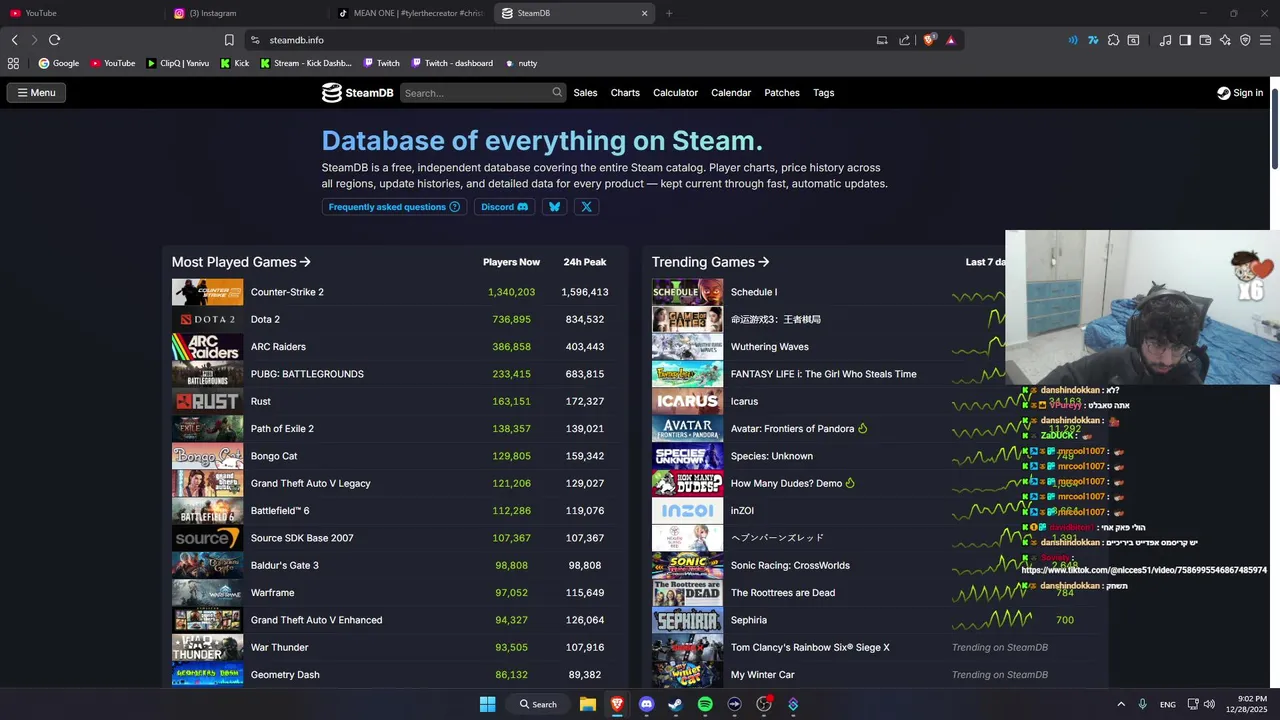1280x720 pixels.
Task: Toggle the browser sidebar panel icon
Action: point(1185,40)
